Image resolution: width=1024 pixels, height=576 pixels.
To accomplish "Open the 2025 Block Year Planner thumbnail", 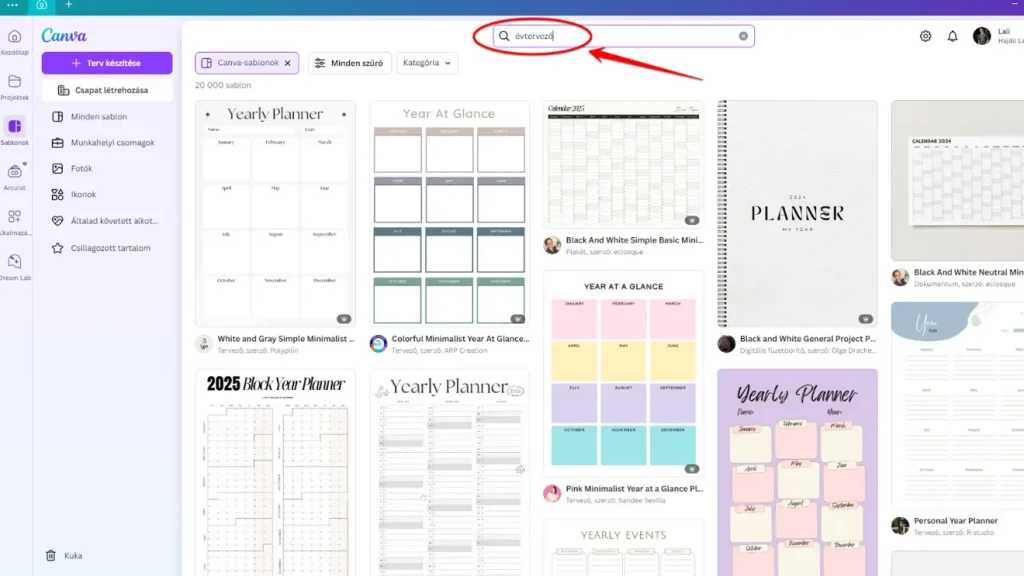I will [x=275, y=473].
